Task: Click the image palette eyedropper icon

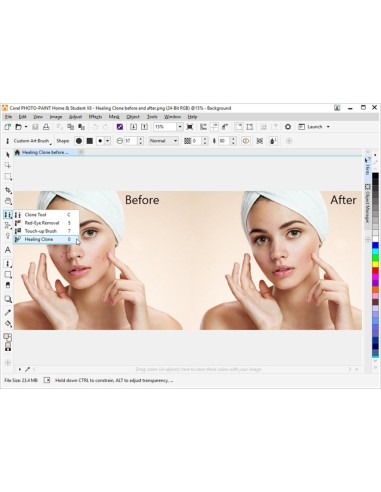Action: (x=27, y=369)
